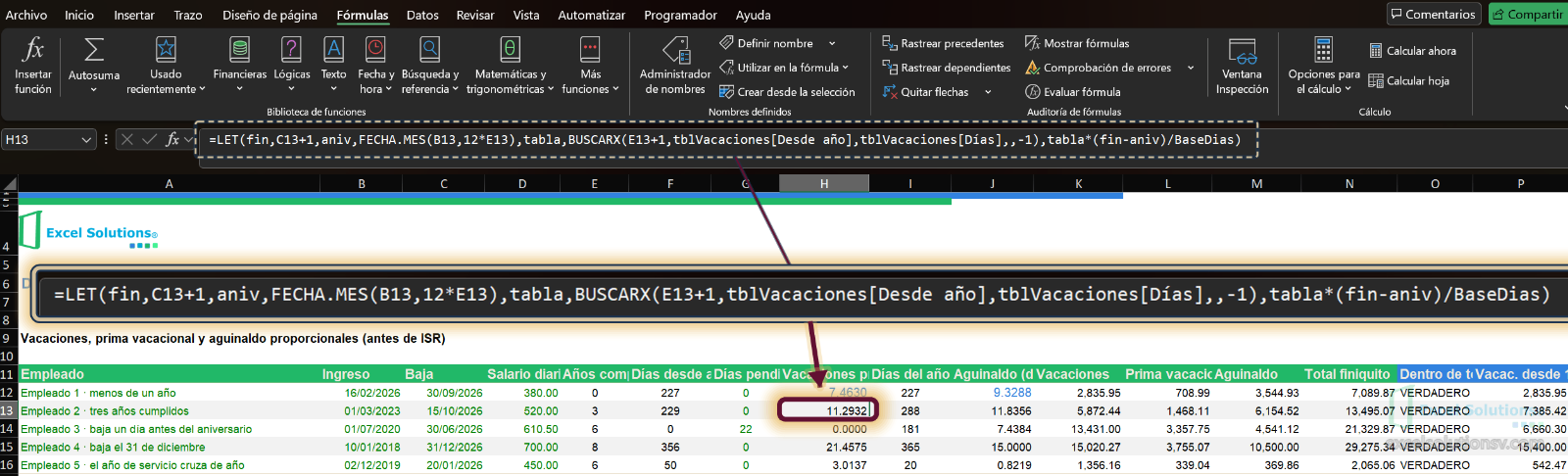Open Fecha y hora functions

pos(375,65)
